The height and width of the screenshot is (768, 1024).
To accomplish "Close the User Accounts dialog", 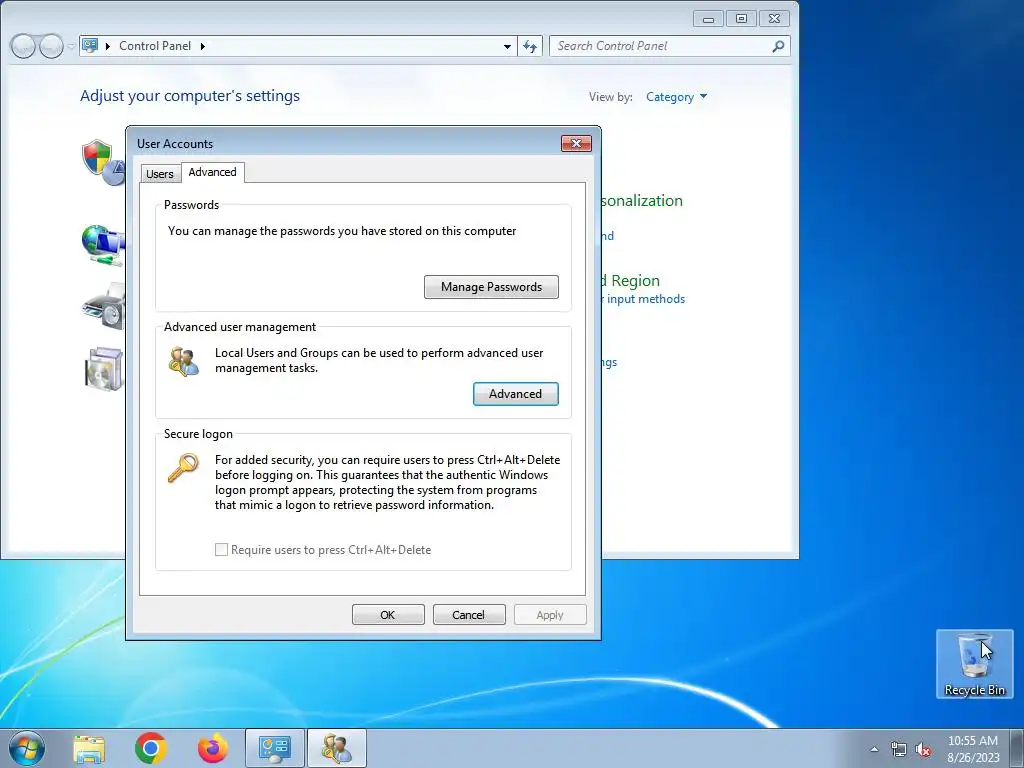I will 576,143.
